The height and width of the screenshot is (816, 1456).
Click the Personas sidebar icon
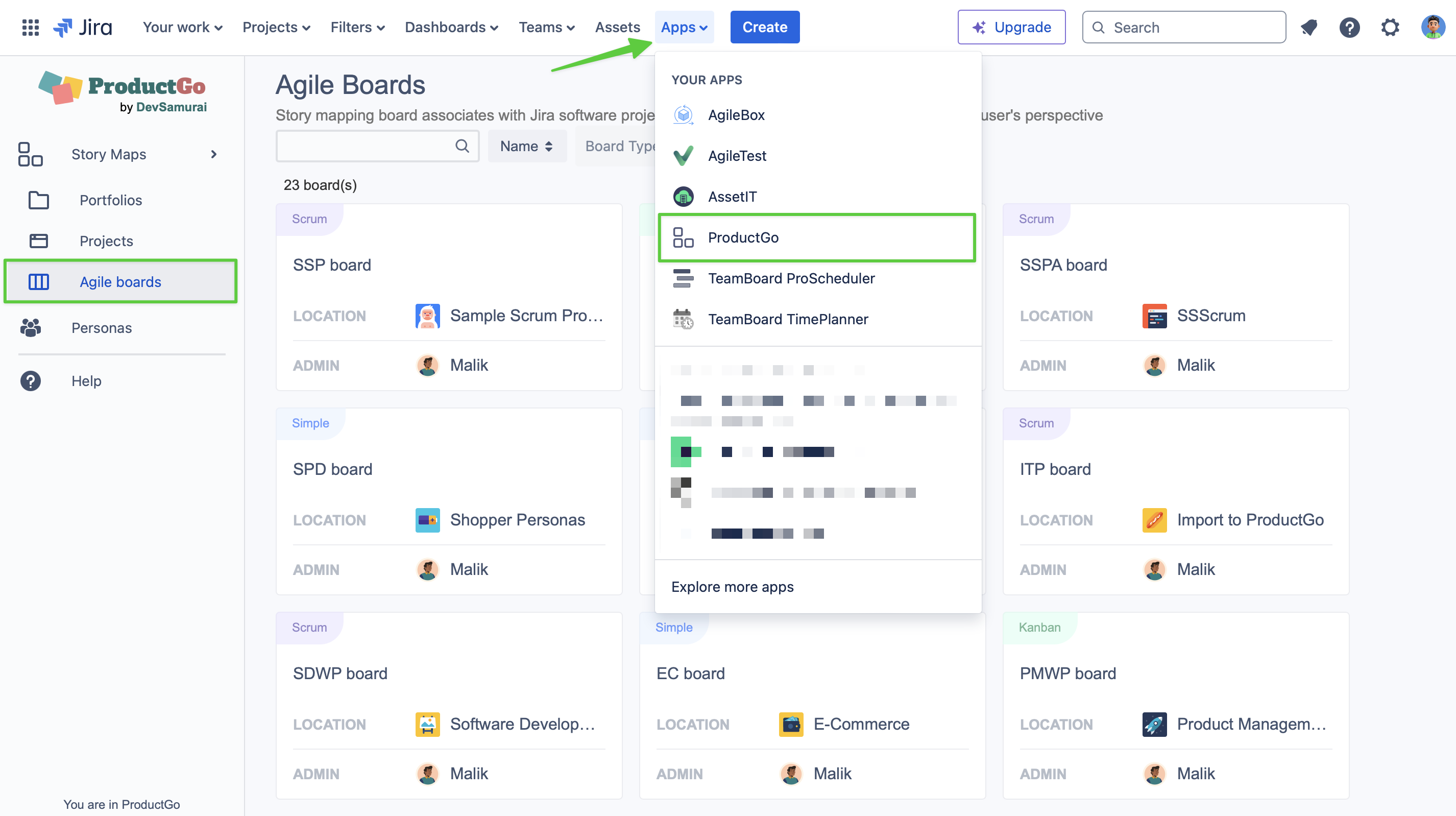point(31,328)
